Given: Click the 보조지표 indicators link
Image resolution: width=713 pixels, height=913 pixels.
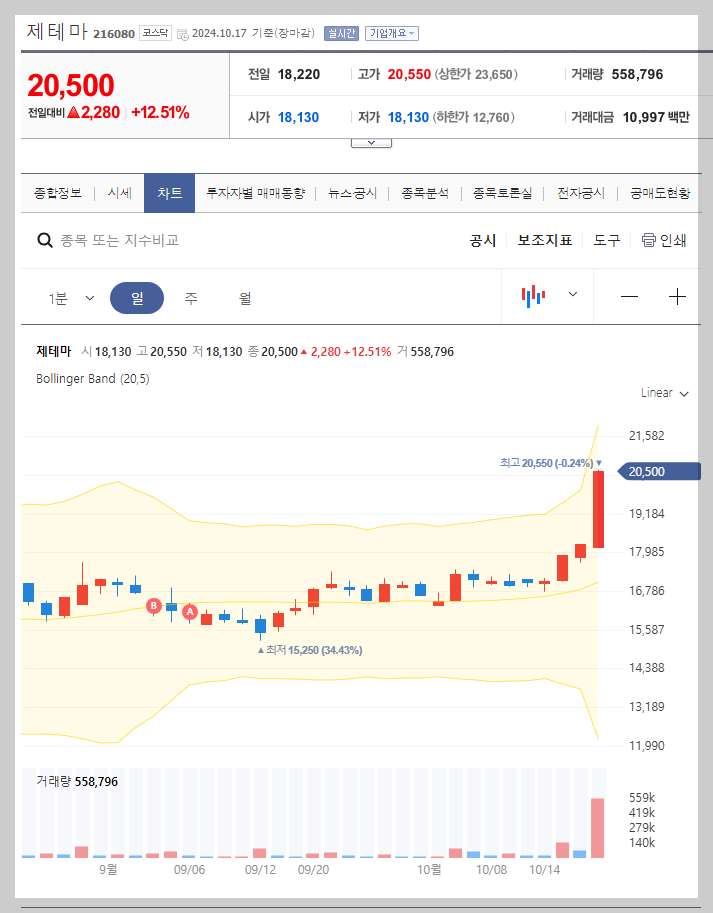Looking at the screenshot, I should [x=544, y=240].
